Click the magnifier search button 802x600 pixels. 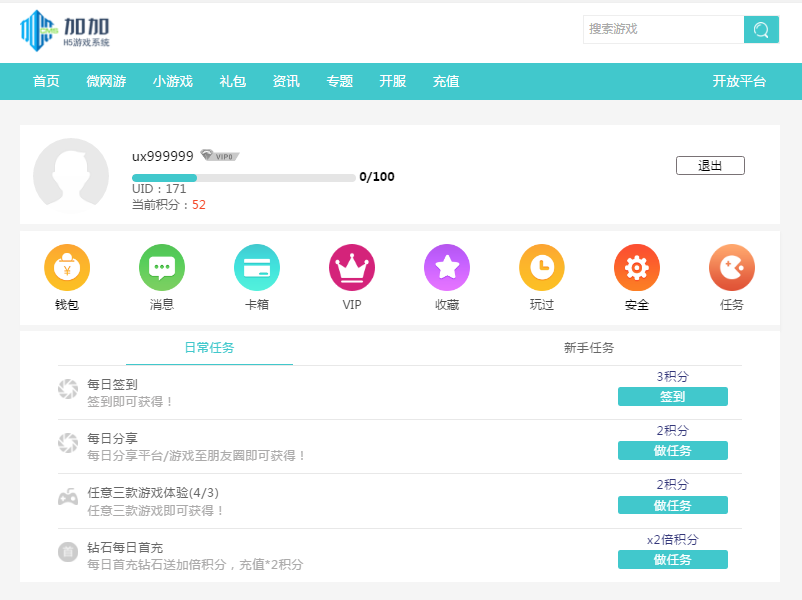pyautogui.click(x=761, y=30)
